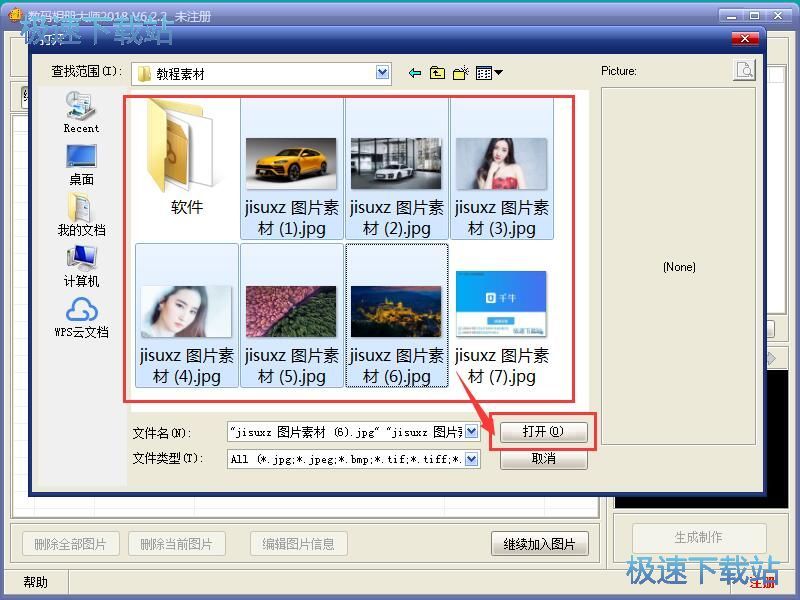800x600 pixels.
Task: Go up one folder level
Action: [x=437, y=73]
